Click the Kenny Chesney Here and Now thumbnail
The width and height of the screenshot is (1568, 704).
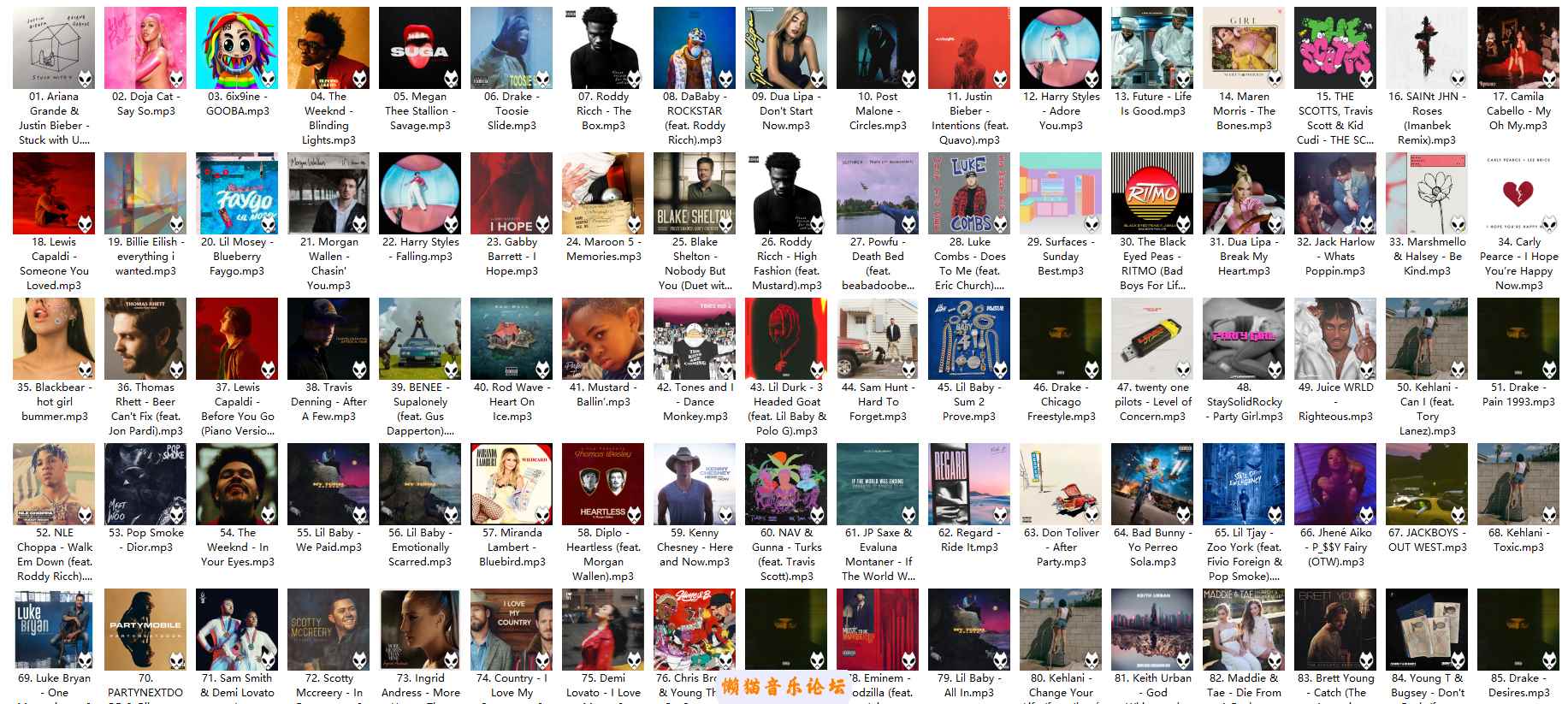695,484
